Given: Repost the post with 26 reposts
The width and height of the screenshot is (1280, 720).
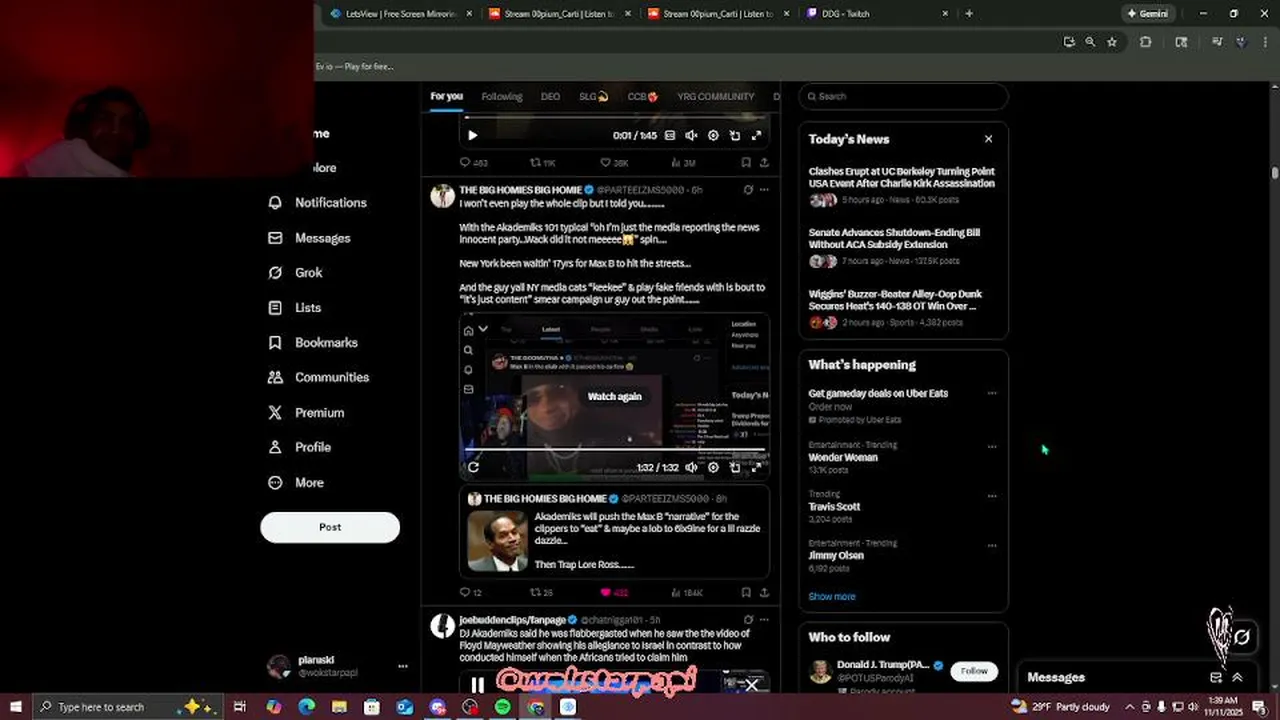Looking at the screenshot, I should pos(541,593).
